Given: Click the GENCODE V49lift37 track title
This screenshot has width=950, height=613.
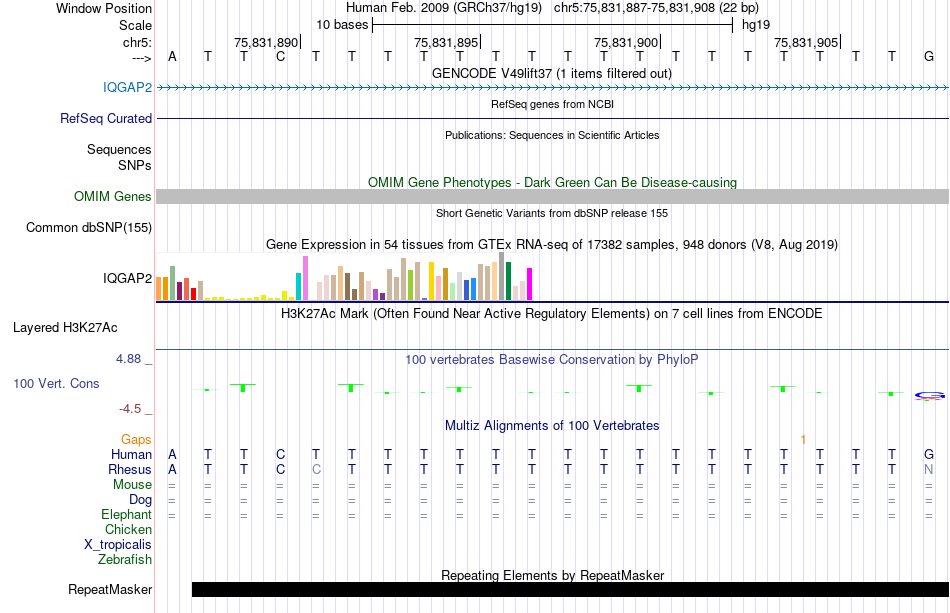Looking at the screenshot, I should (x=552, y=73).
